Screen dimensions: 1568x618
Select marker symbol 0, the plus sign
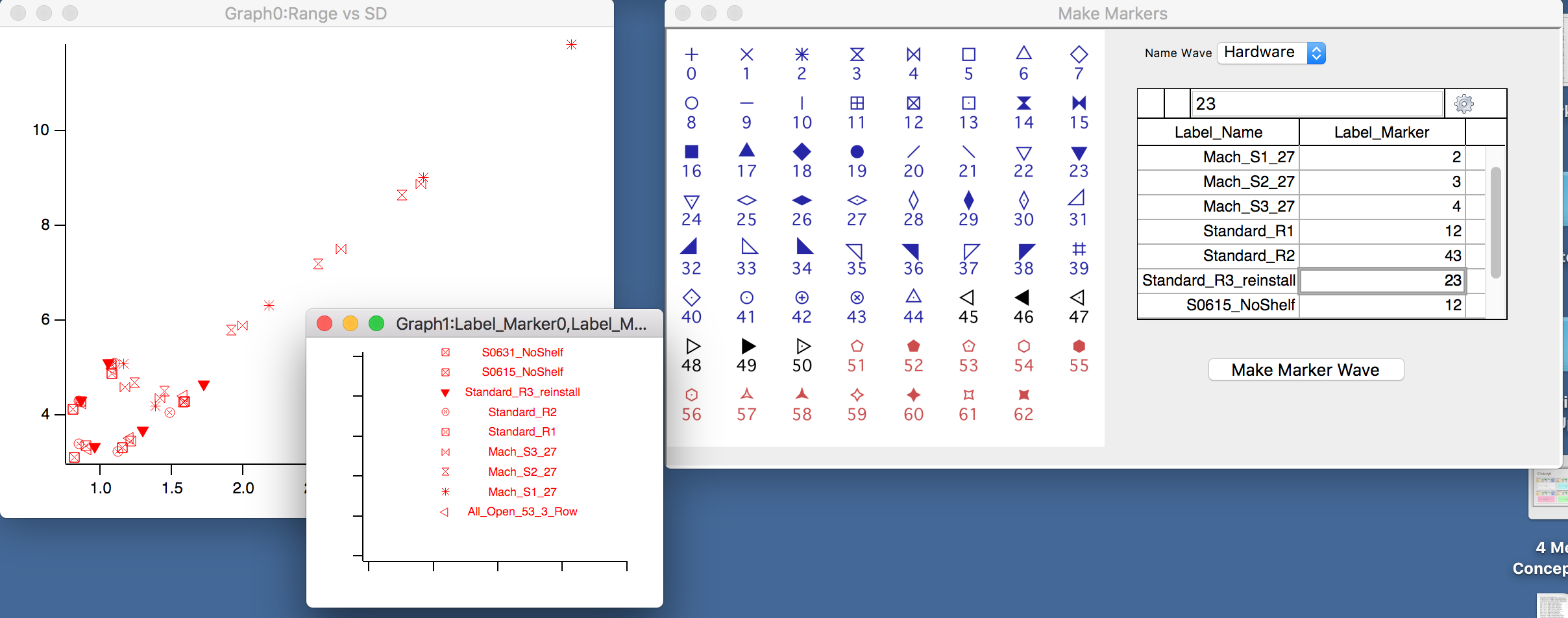pos(691,55)
